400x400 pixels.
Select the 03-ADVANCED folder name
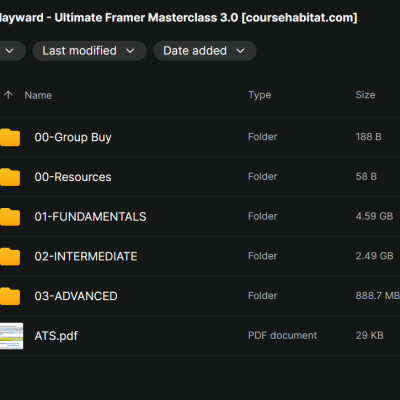pyautogui.click(x=76, y=296)
